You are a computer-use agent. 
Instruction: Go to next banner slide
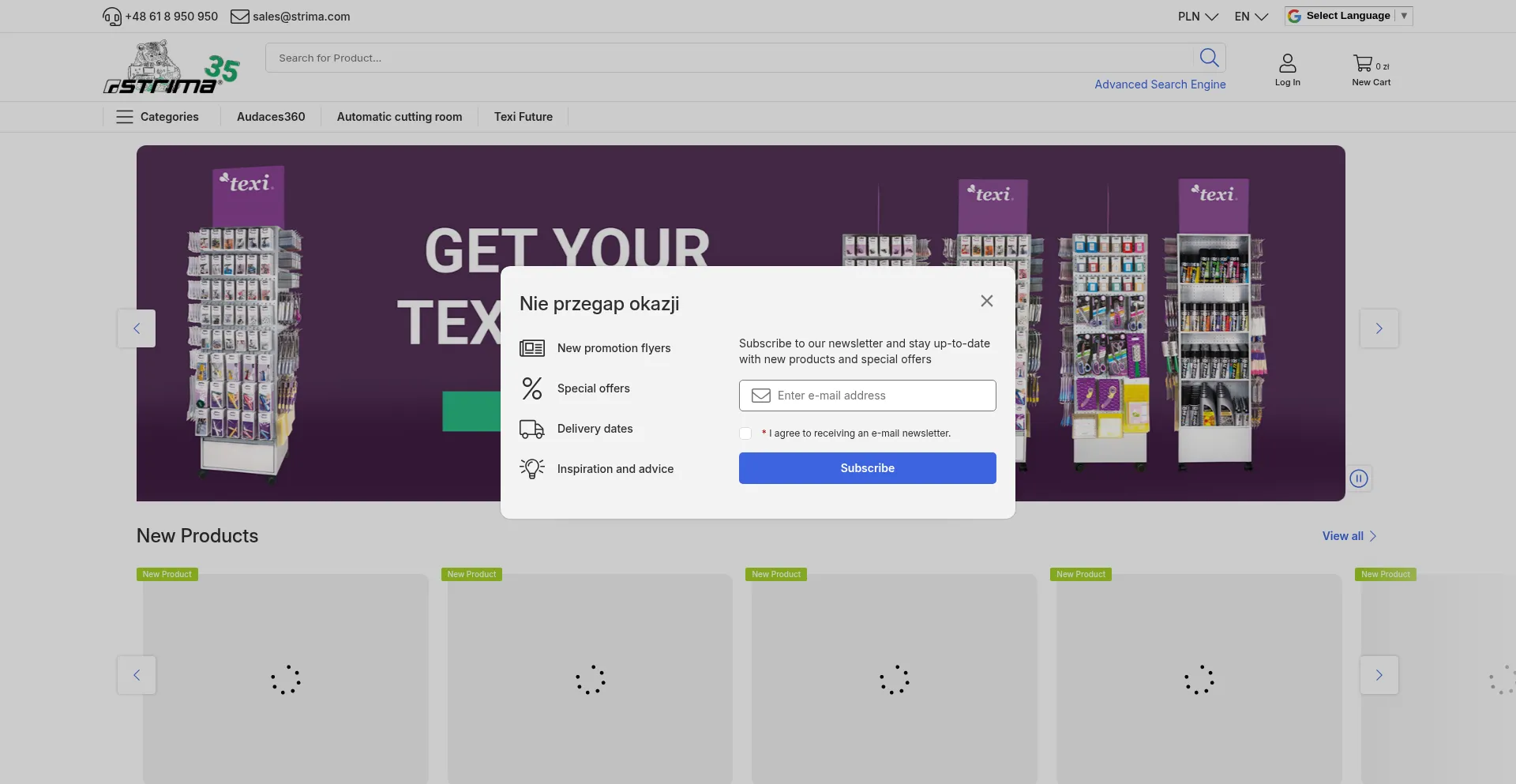1379,328
